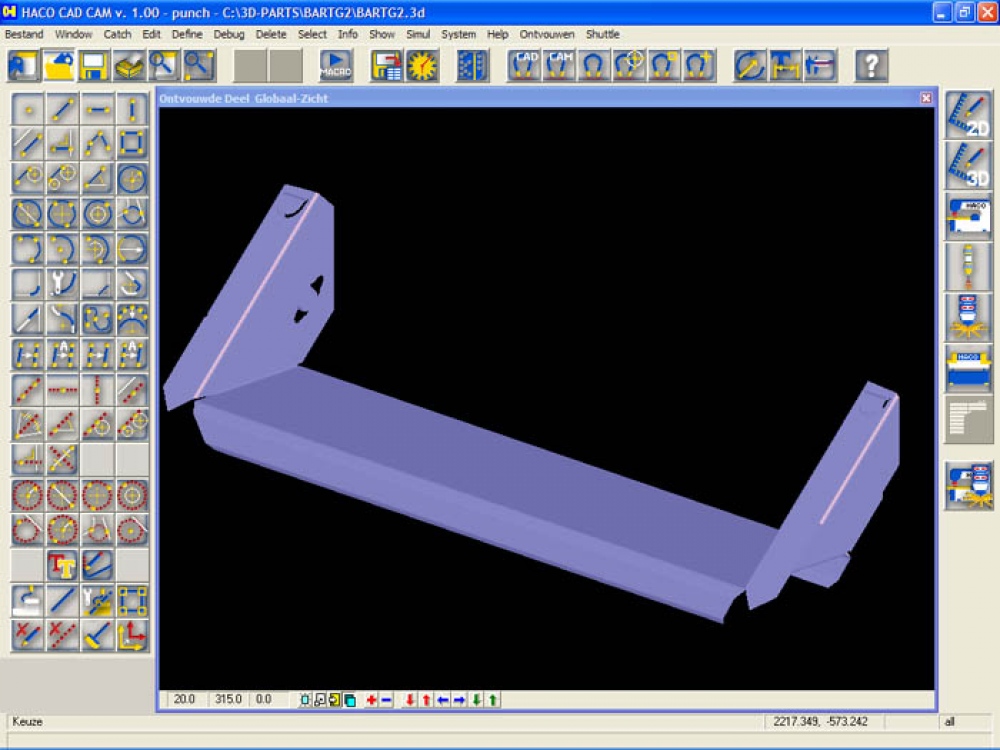The width and height of the screenshot is (1000, 750).
Task: Open the Ontvouwen menu
Action: 547,34
